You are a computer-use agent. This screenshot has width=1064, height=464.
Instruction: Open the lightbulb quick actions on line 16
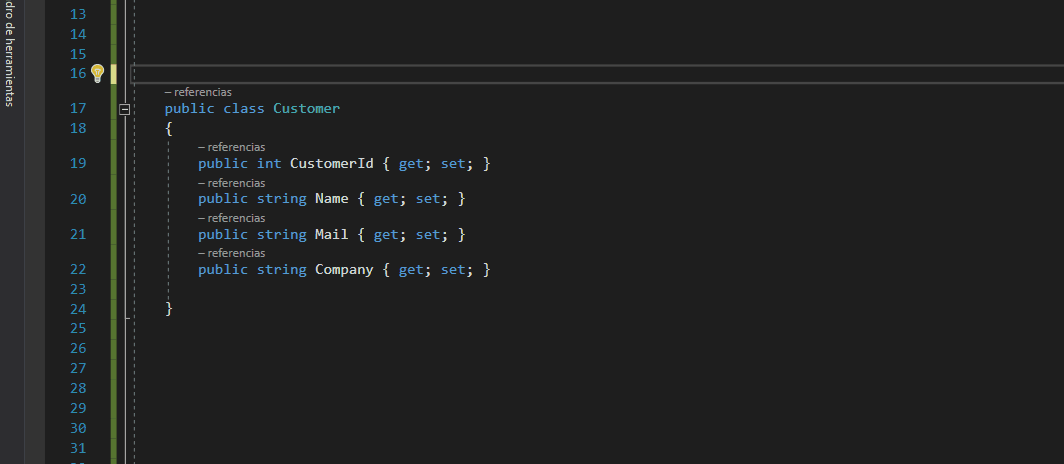coord(97,73)
